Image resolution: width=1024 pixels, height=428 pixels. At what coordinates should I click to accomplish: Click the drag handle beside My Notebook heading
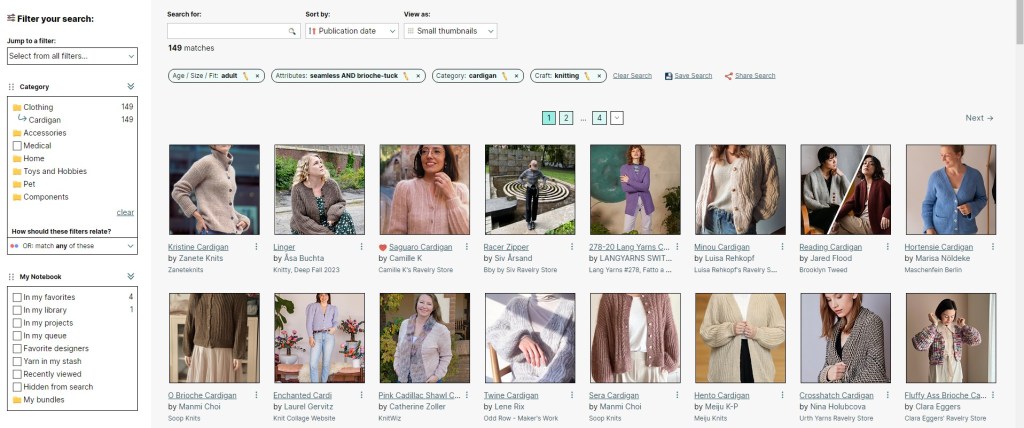point(11,277)
